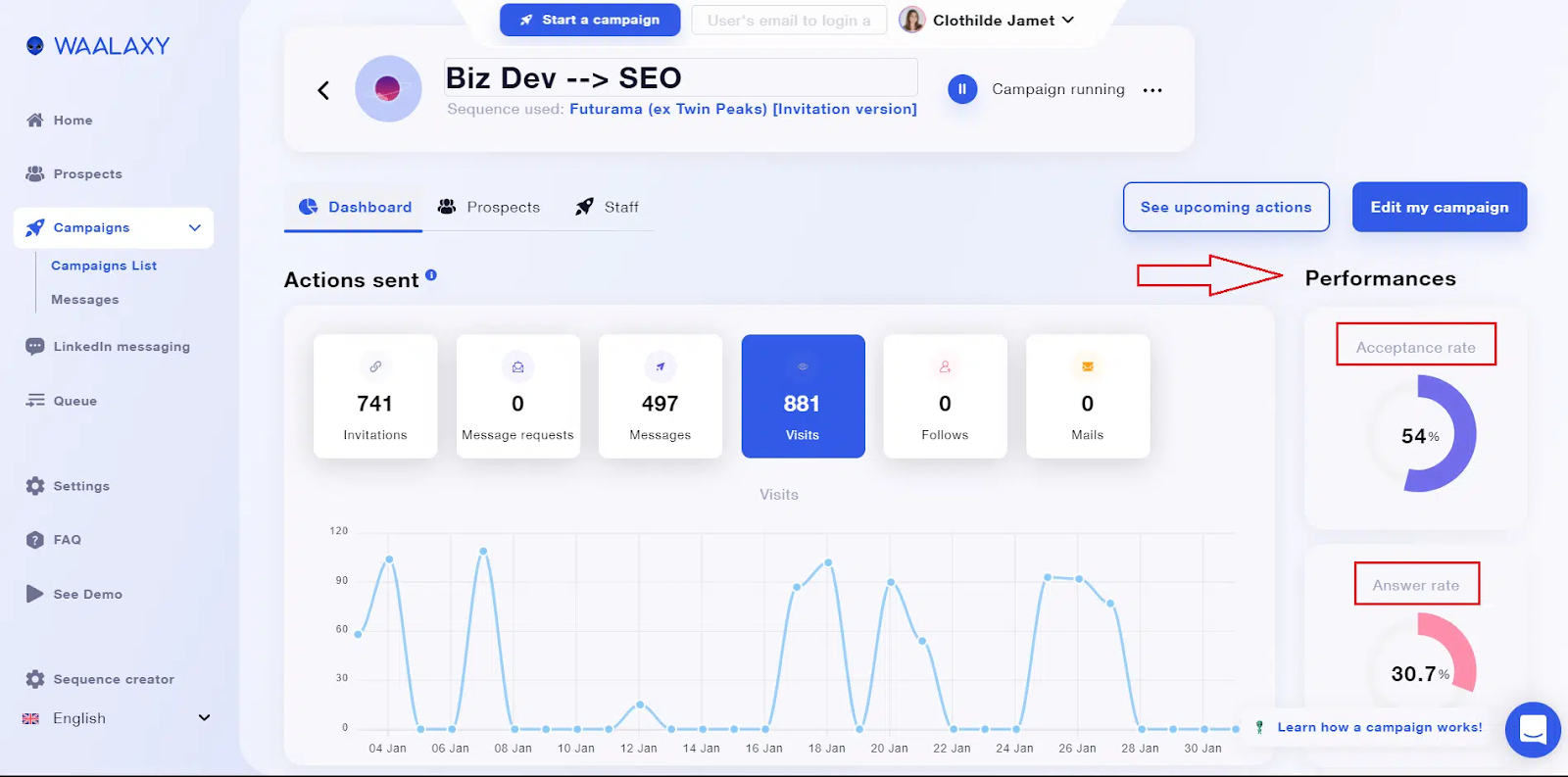Click Edit my campaign button
Viewport: 1568px width, 777px height.
click(1440, 207)
